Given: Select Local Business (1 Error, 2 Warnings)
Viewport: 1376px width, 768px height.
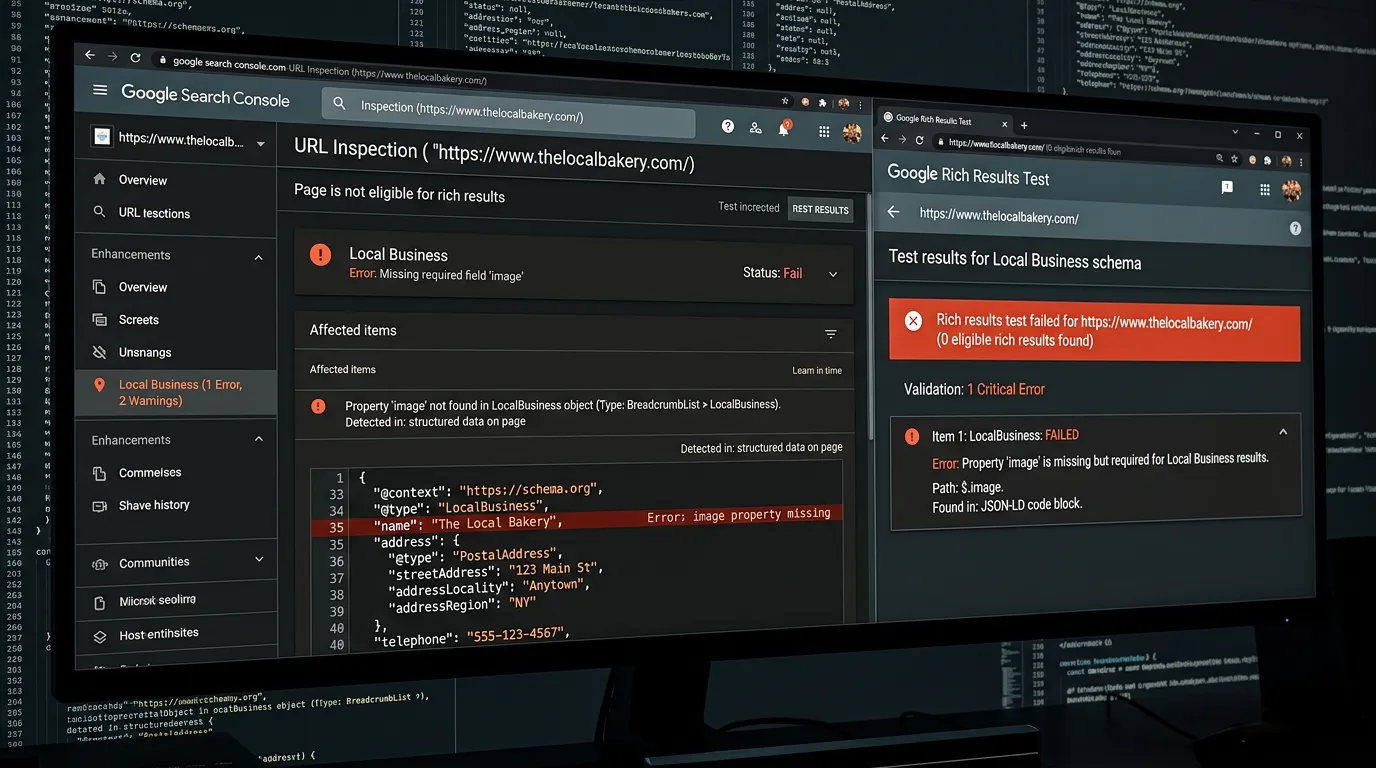Looking at the screenshot, I should pyautogui.click(x=176, y=392).
